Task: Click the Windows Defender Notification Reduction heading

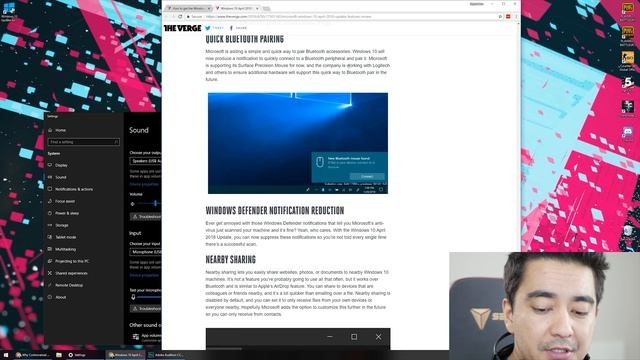Action: [x=275, y=211]
